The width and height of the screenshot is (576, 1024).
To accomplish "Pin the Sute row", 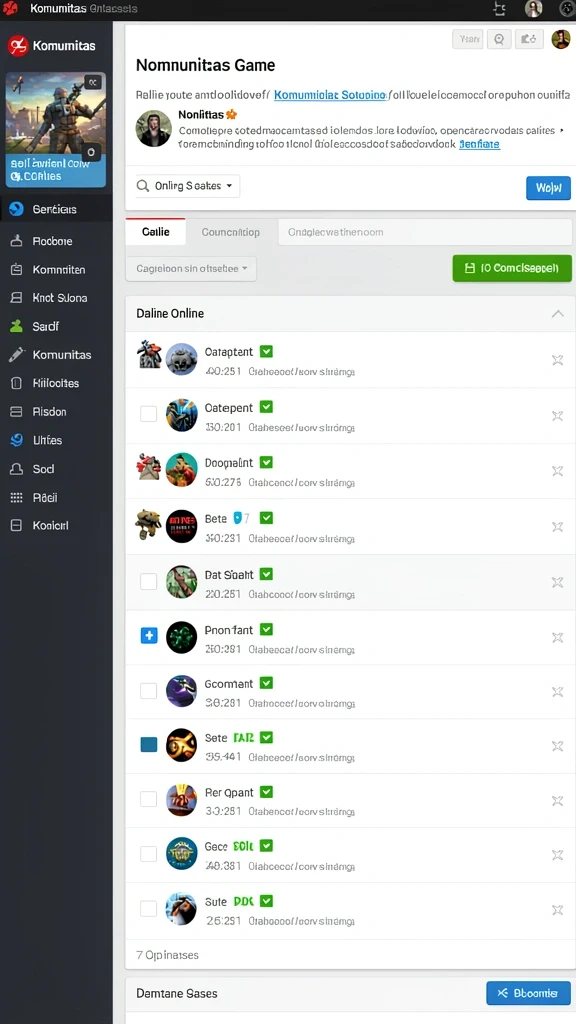I will [557, 909].
